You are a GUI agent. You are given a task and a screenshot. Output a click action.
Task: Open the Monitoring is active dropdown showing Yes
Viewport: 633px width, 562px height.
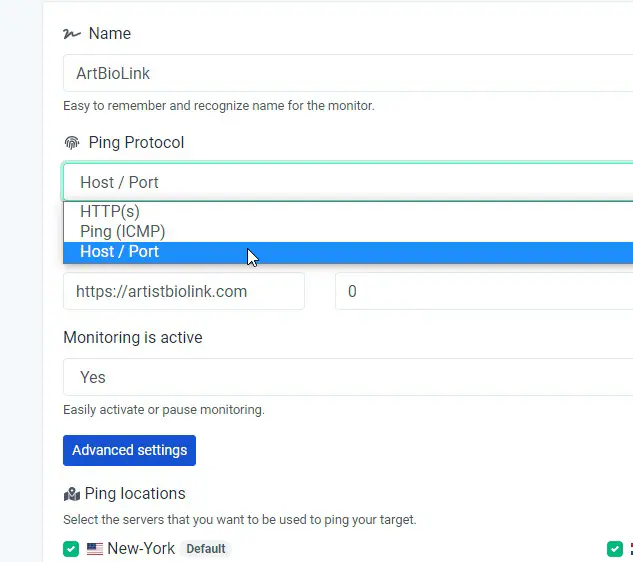(348, 377)
